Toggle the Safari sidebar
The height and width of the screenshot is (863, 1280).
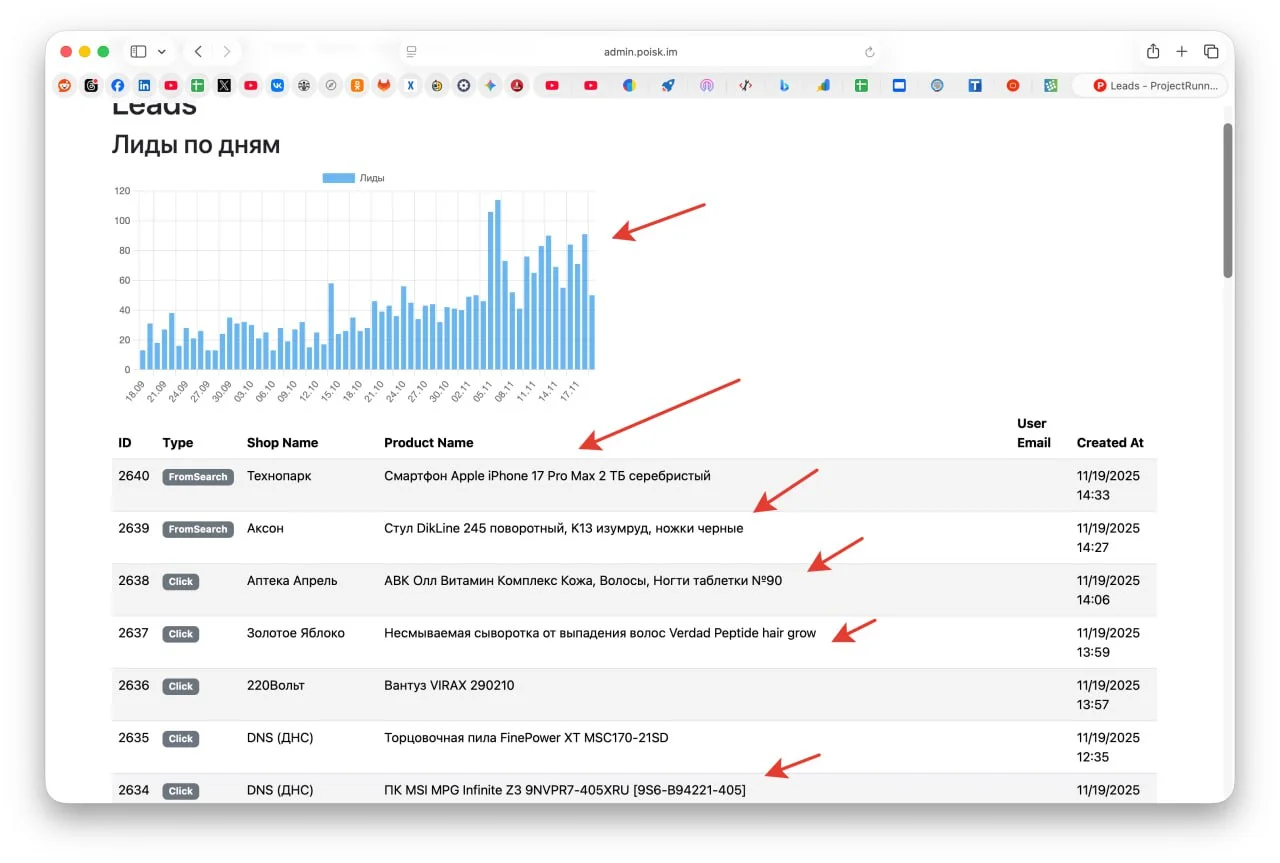(139, 52)
